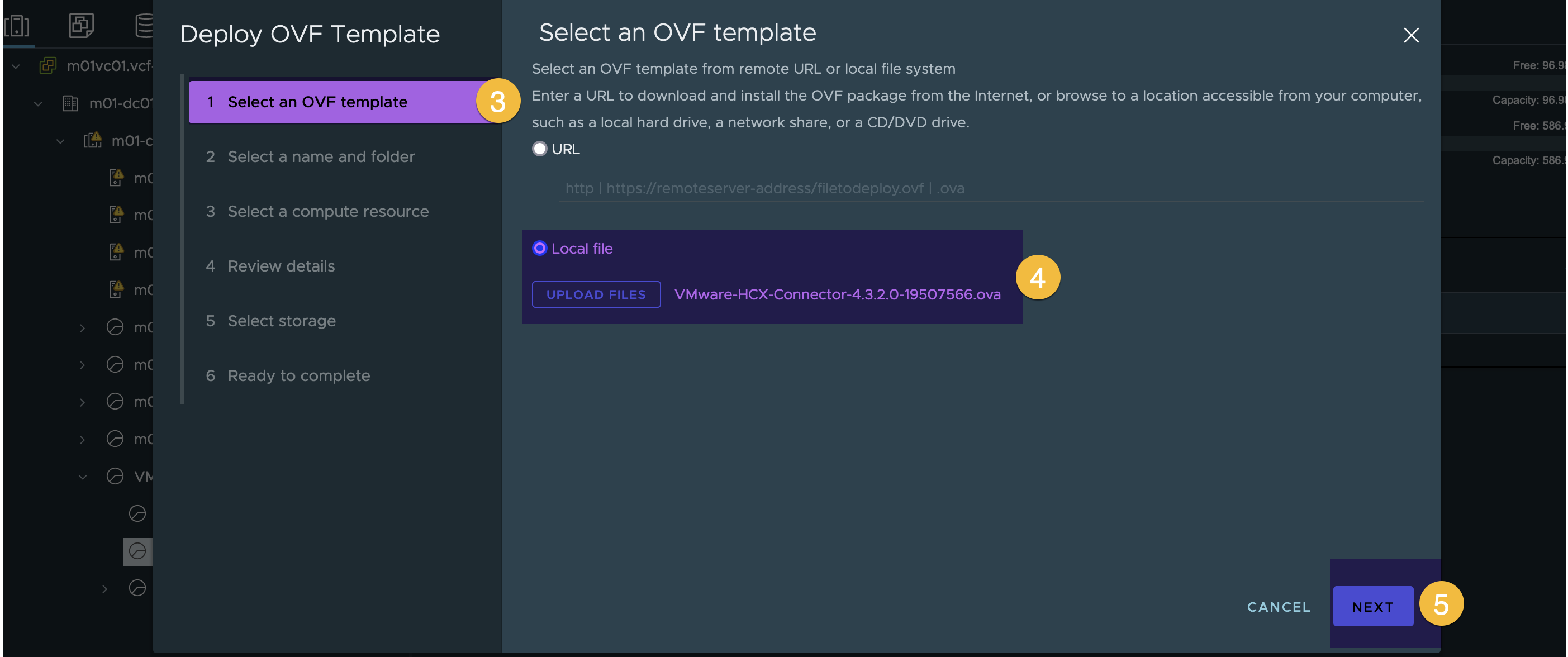Select step 2 Select a name and folder

(321, 156)
